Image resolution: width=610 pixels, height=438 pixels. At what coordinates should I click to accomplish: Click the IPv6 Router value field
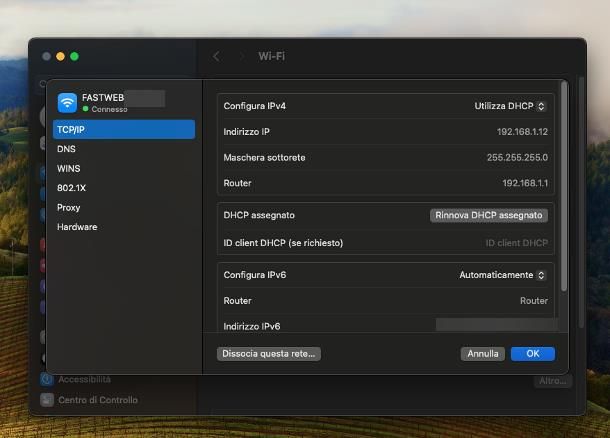[534, 301]
